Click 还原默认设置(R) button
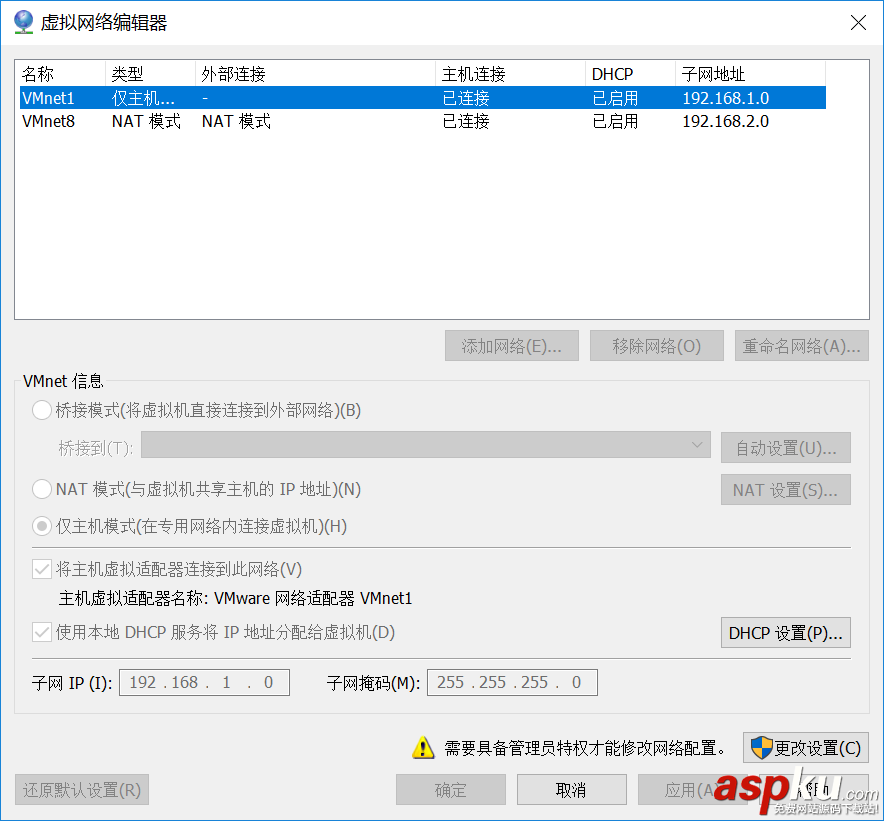The height and width of the screenshot is (821, 884). pyautogui.click(x=82, y=789)
